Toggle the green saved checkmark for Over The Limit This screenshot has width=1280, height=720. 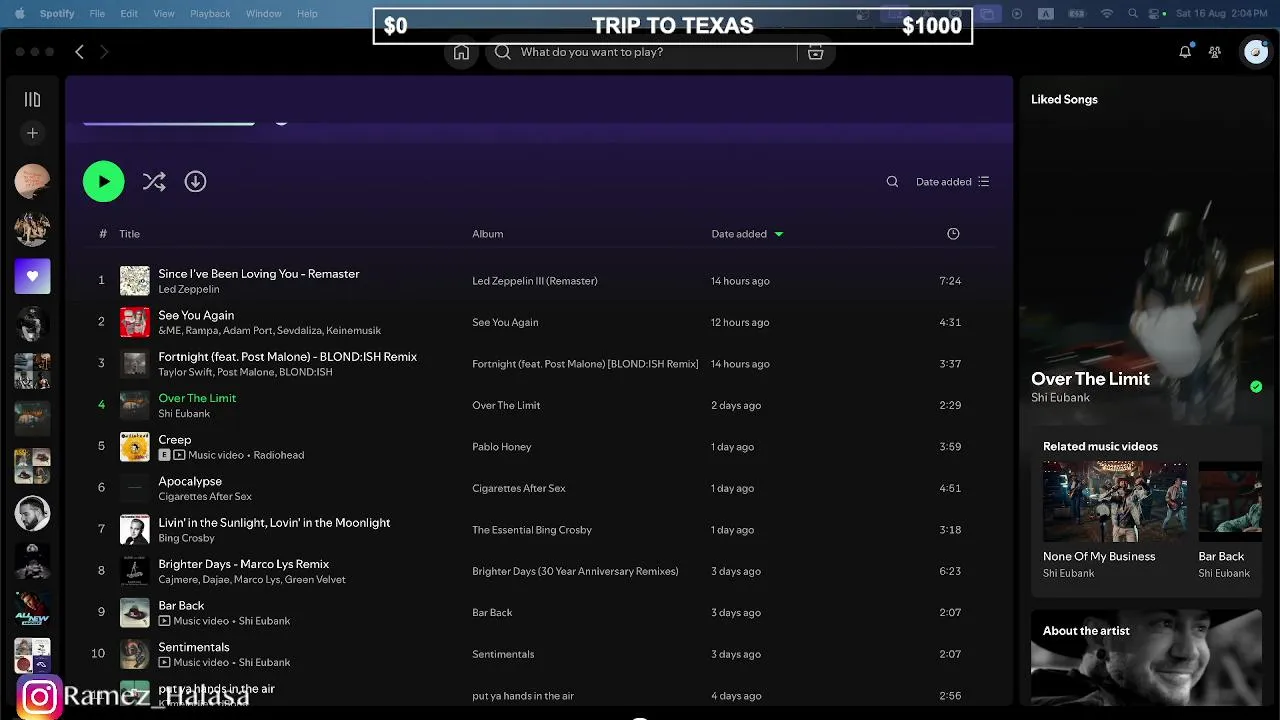click(1256, 387)
